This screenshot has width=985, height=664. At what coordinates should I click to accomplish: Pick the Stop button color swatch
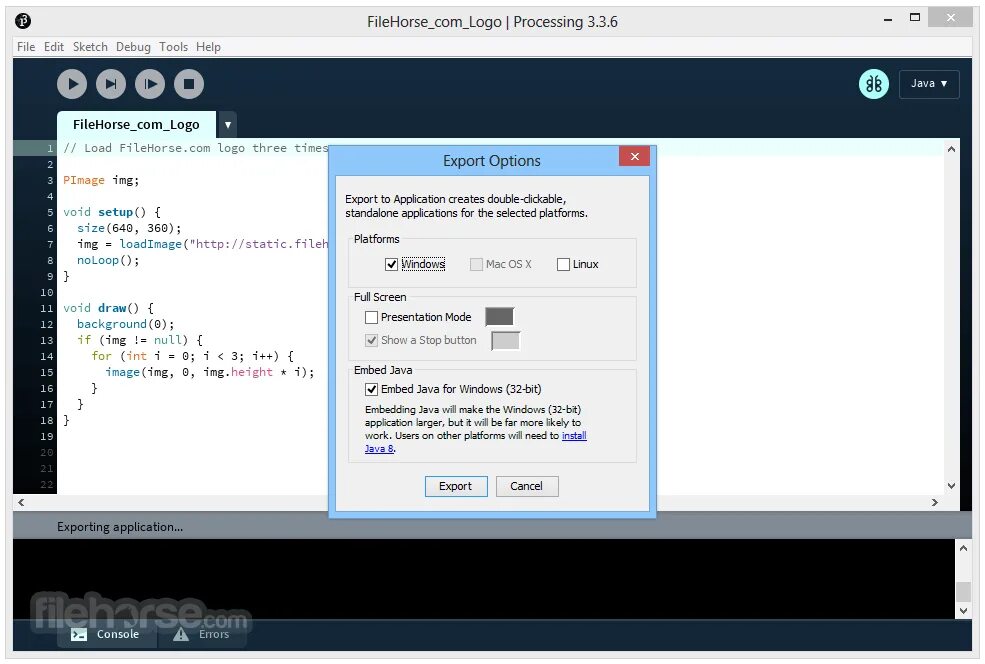tap(506, 340)
